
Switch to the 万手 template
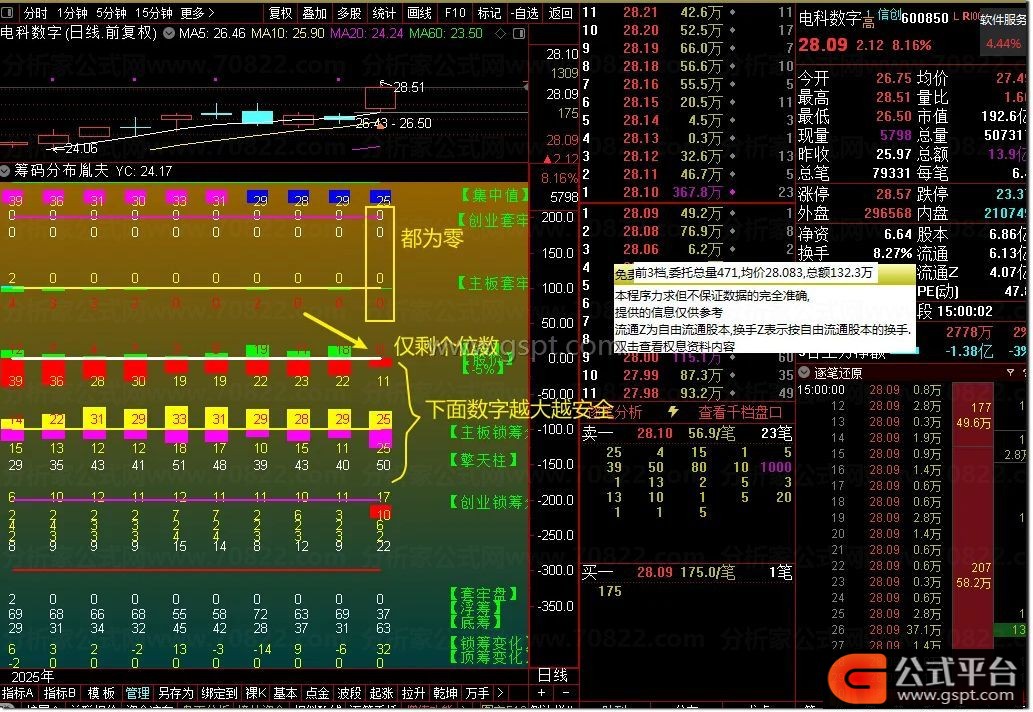point(477,693)
